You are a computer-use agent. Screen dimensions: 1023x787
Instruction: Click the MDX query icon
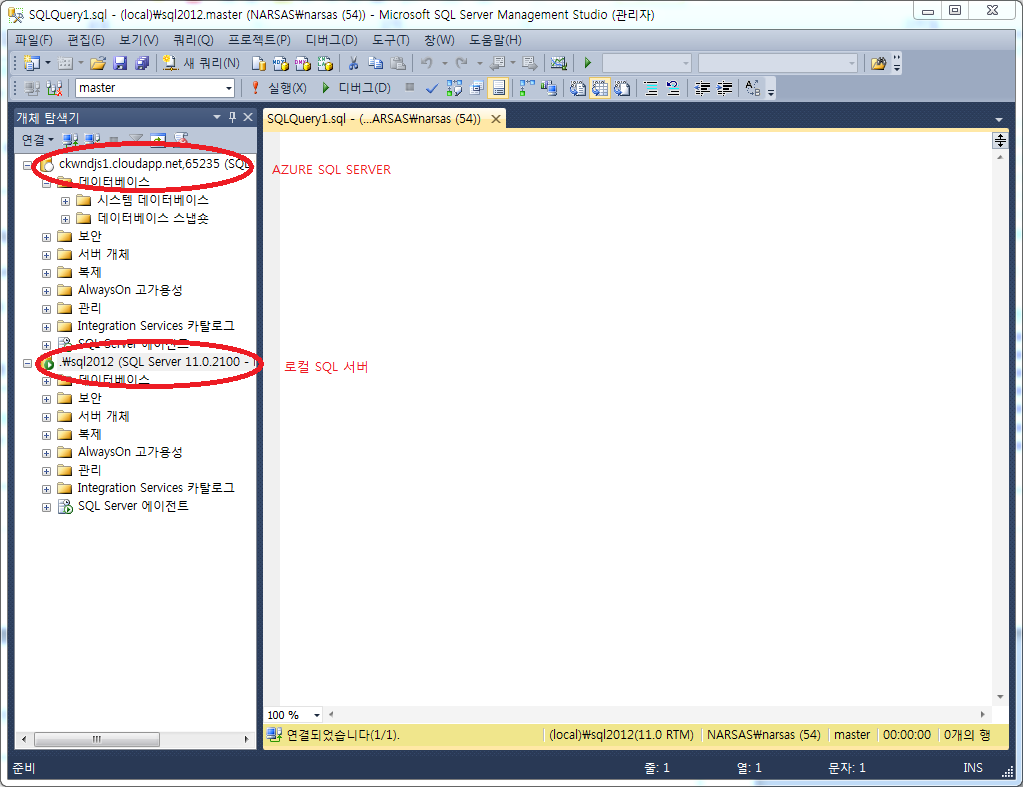tap(281, 63)
